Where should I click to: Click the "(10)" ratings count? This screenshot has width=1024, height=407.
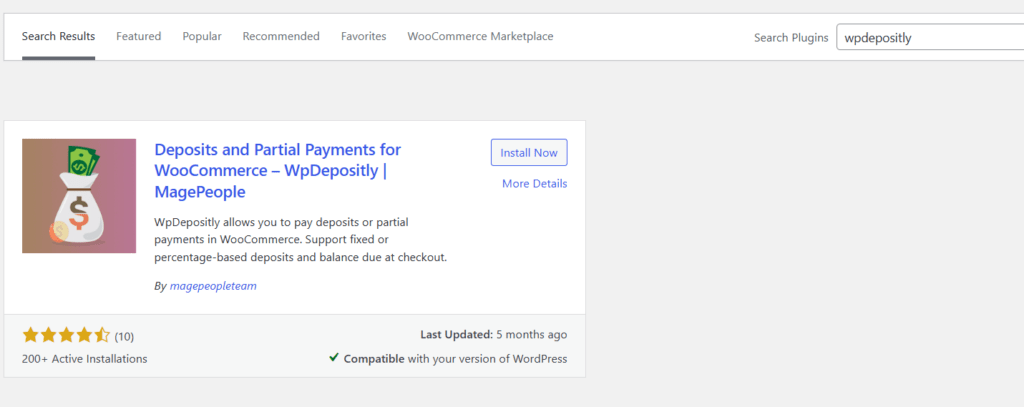tap(124, 336)
